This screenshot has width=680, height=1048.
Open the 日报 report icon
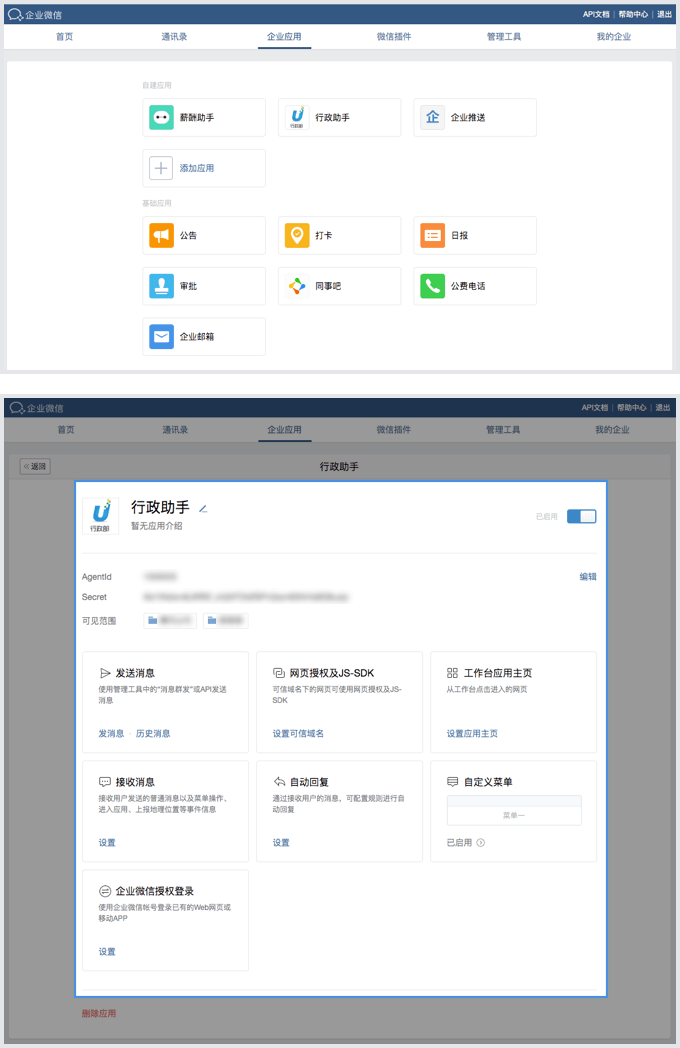tap(433, 235)
